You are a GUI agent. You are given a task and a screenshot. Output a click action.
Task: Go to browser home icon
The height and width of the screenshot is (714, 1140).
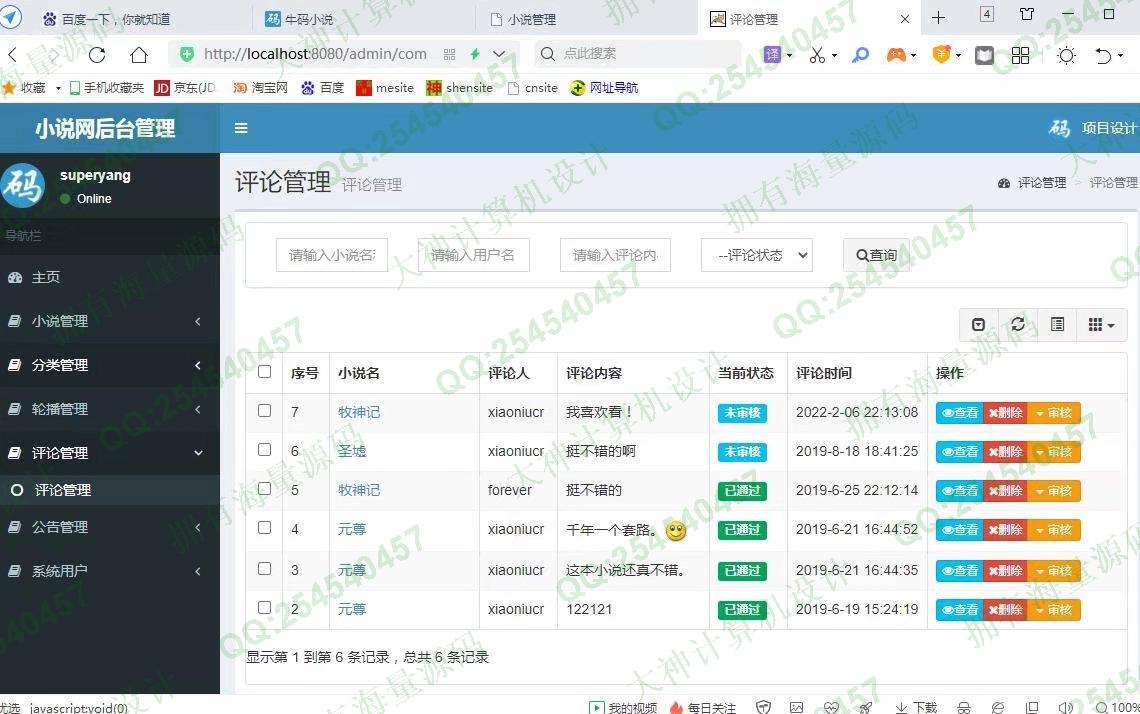139,55
